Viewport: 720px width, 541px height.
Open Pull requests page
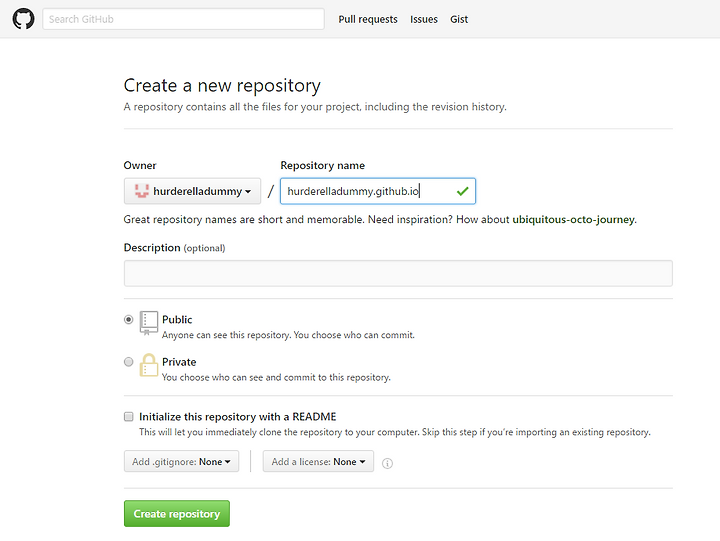[368, 19]
